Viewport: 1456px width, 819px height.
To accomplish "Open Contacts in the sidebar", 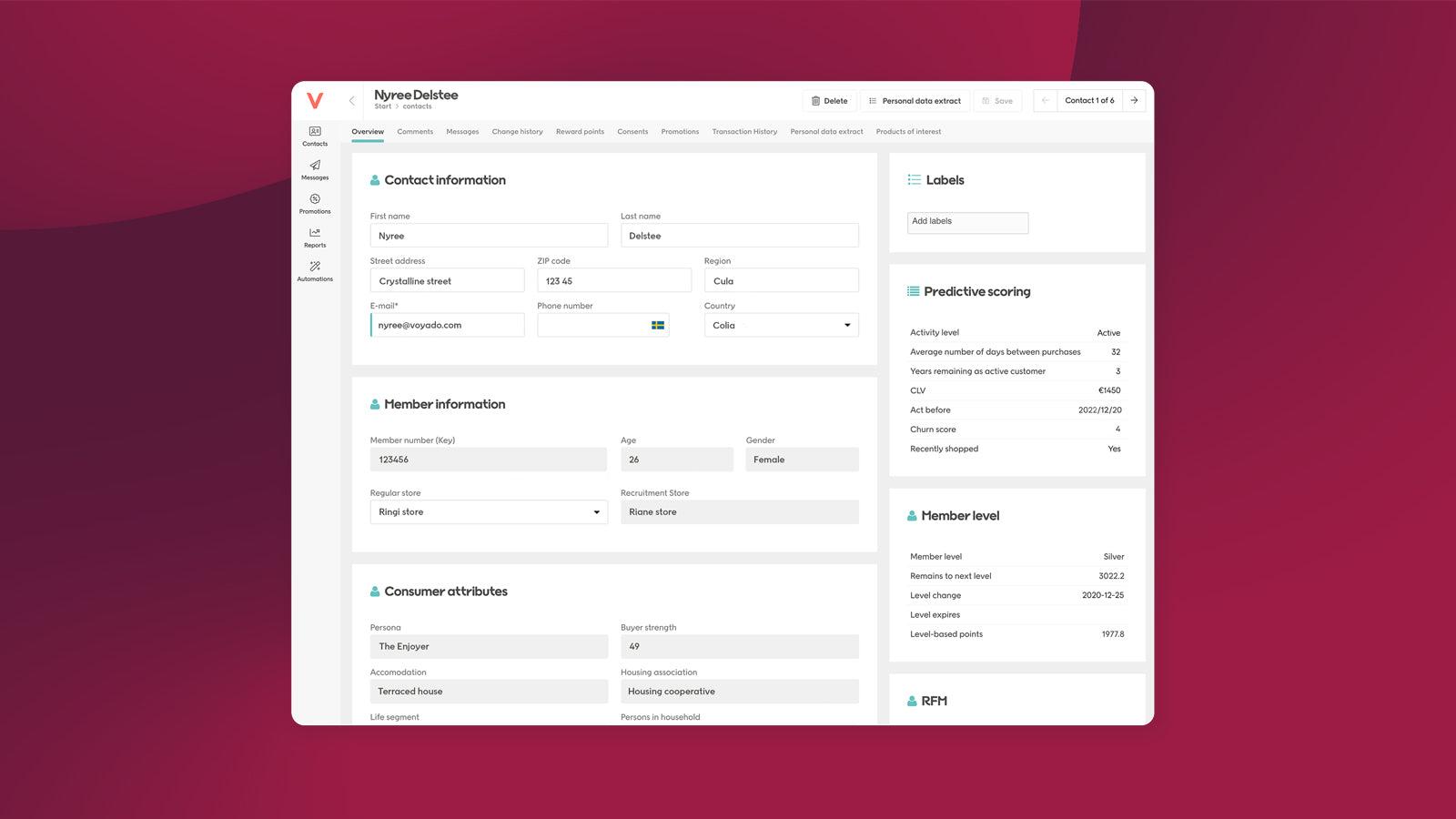I will point(315,136).
